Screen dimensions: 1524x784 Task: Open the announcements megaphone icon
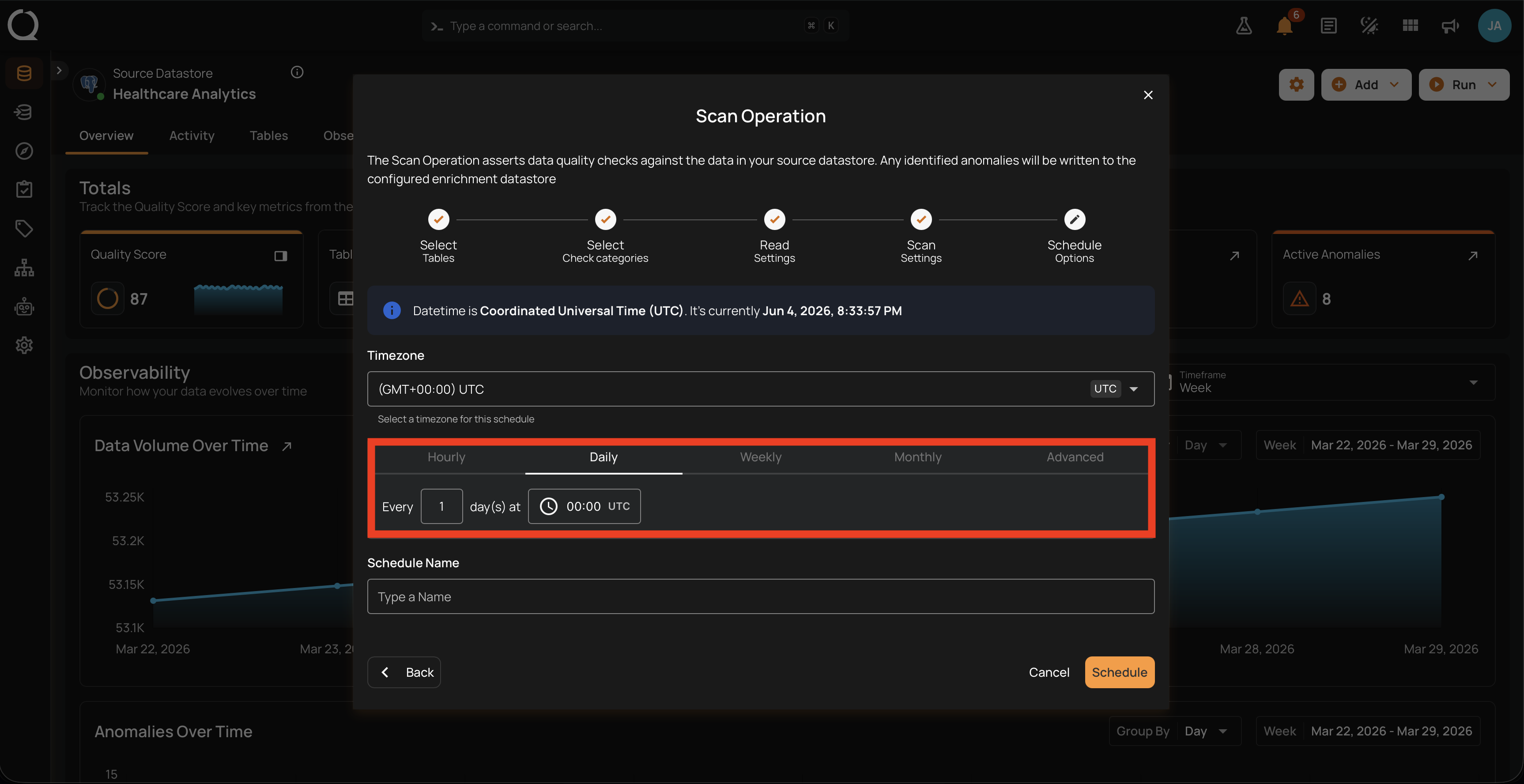1450,26
